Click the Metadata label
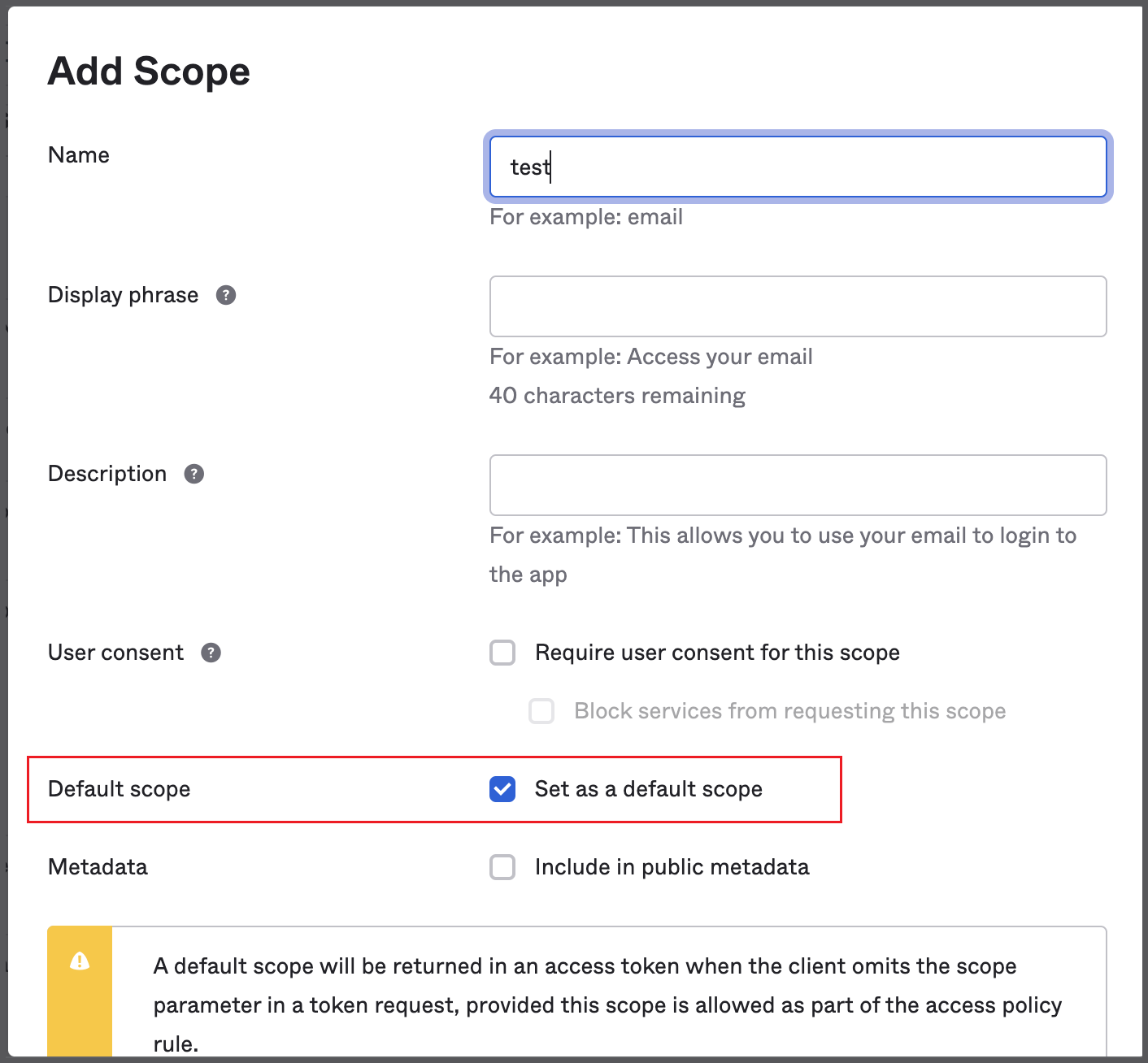The height and width of the screenshot is (1063, 1148). [98, 867]
